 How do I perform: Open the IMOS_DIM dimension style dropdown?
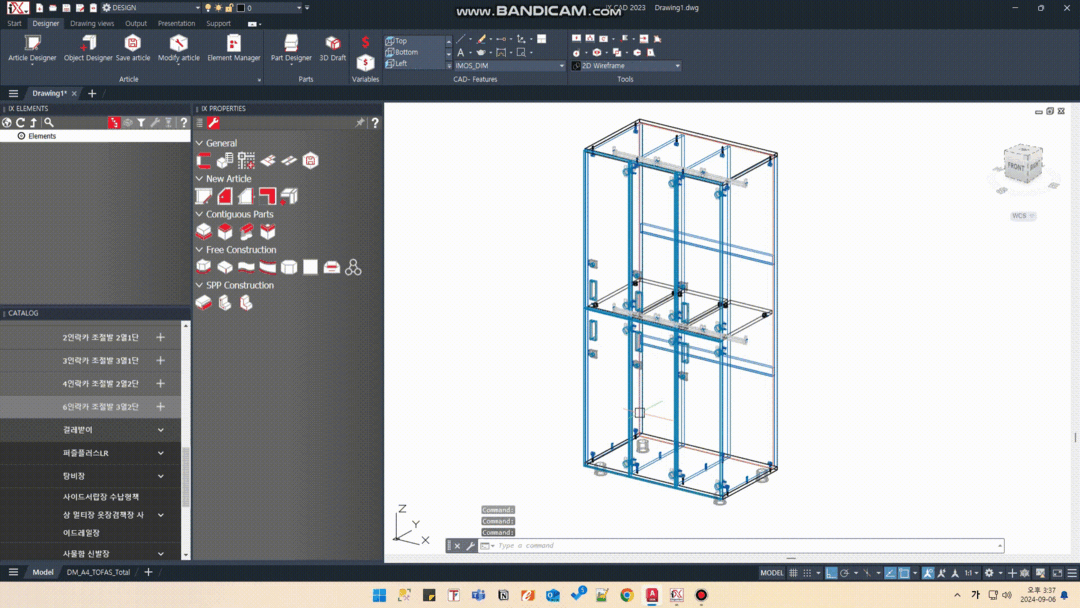click(x=509, y=65)
